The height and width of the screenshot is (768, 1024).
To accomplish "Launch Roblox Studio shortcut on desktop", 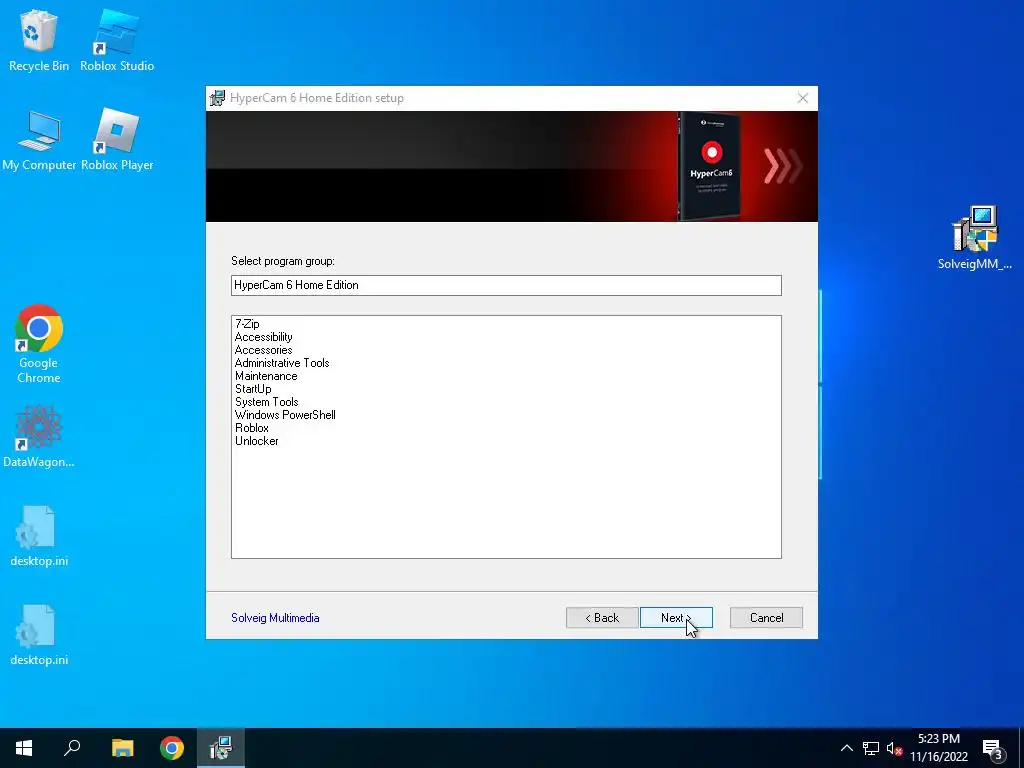I will tap(117, 39).
